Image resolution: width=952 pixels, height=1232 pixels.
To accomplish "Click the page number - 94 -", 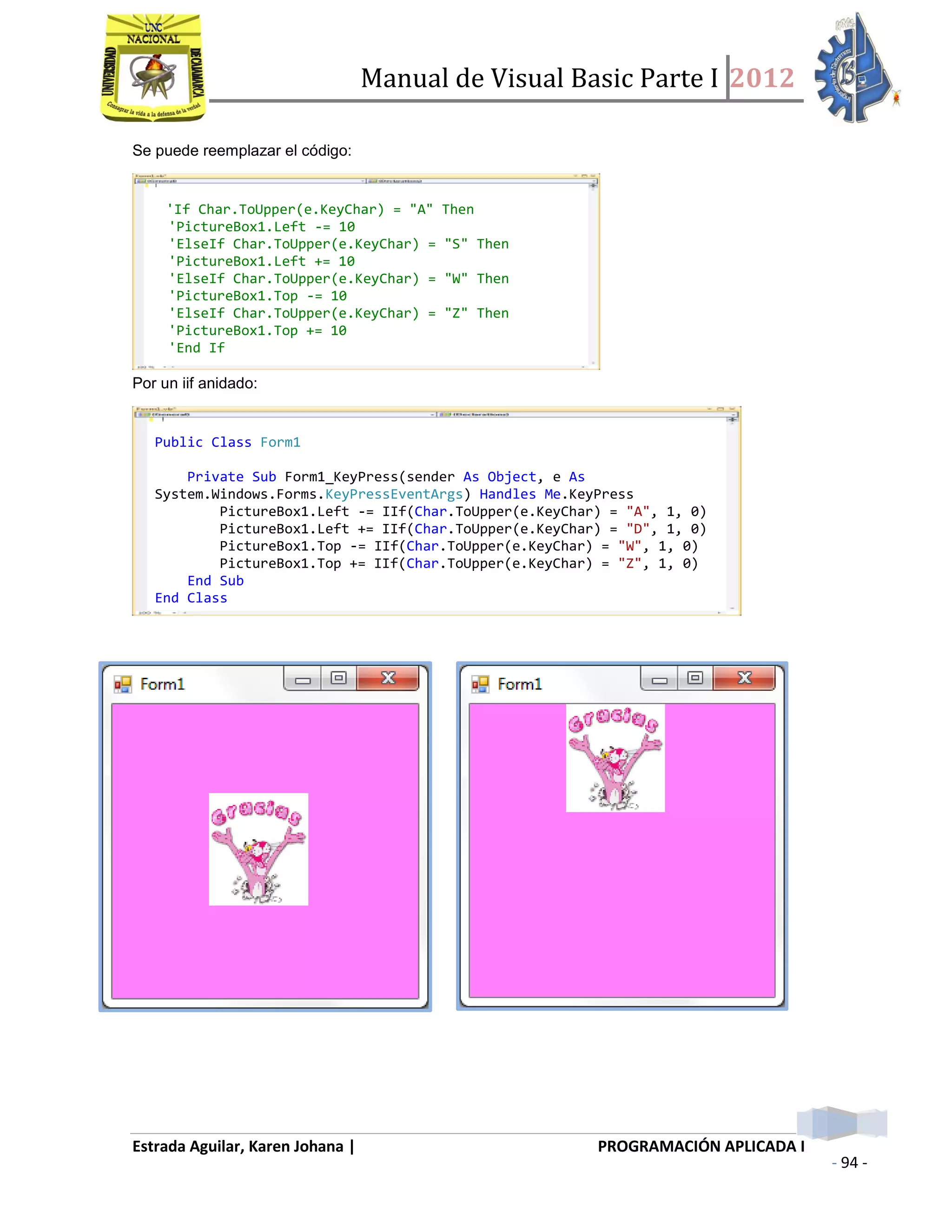I will point(849,1163).
